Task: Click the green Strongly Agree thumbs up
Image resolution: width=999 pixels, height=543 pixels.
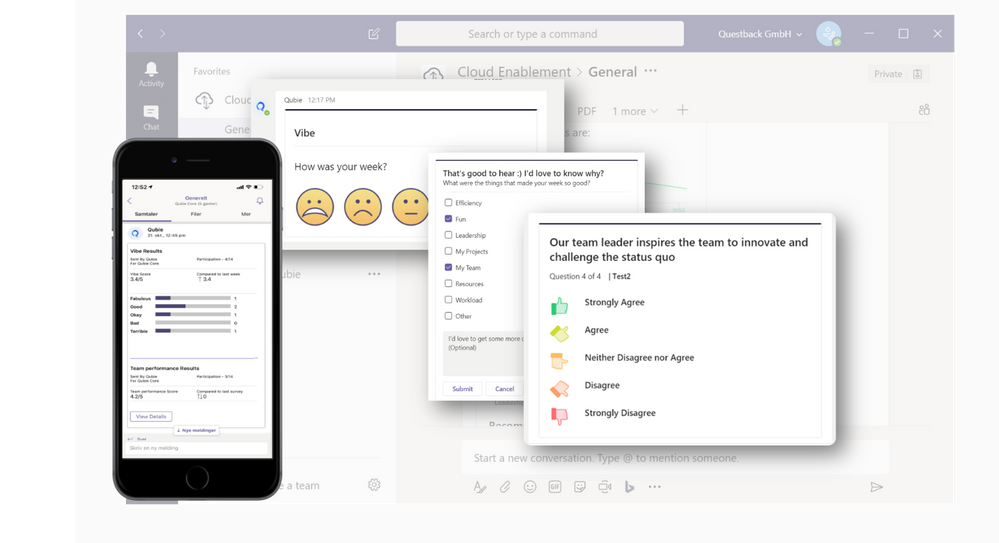Action: click(559, 304)
